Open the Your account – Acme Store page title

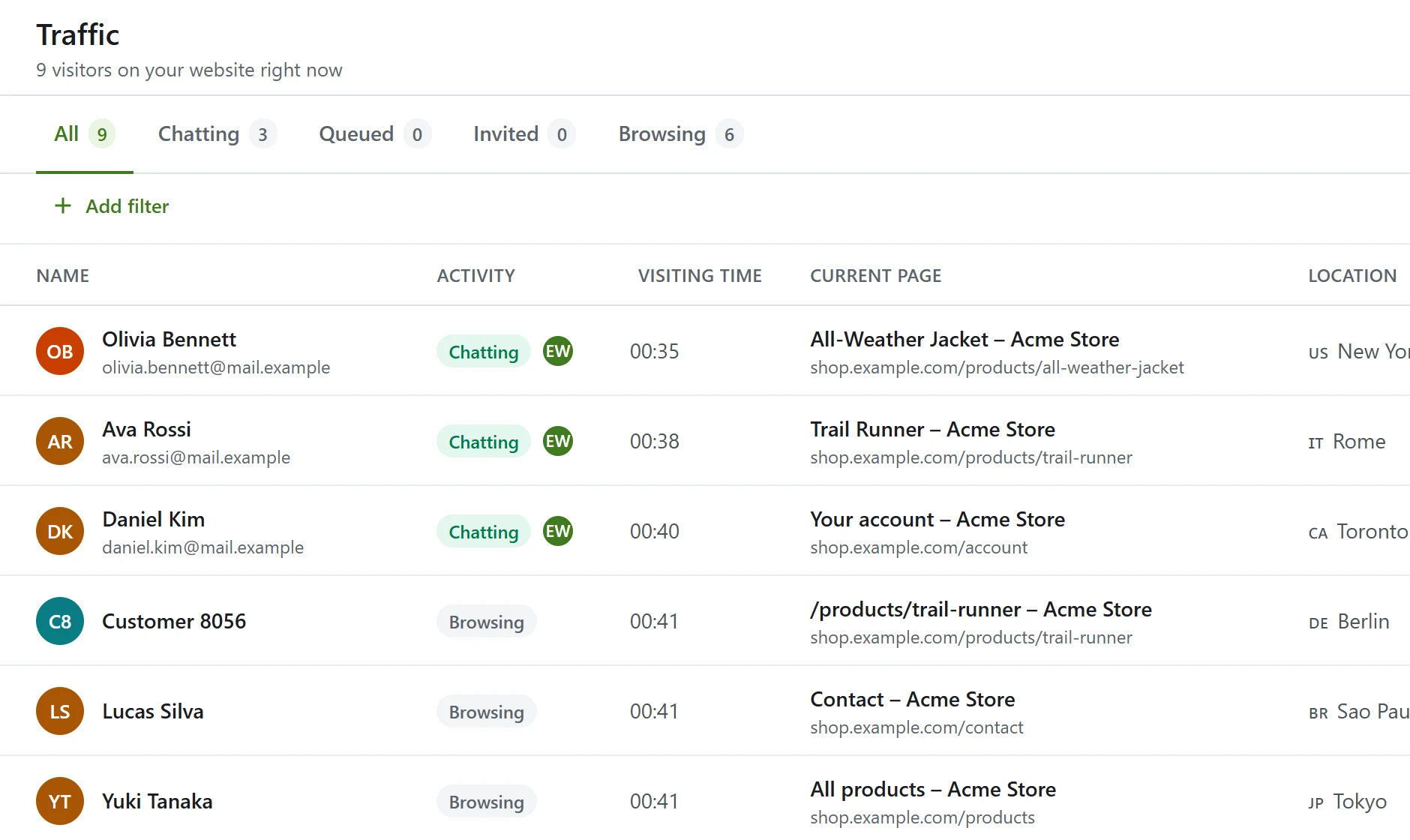[937, 520]
